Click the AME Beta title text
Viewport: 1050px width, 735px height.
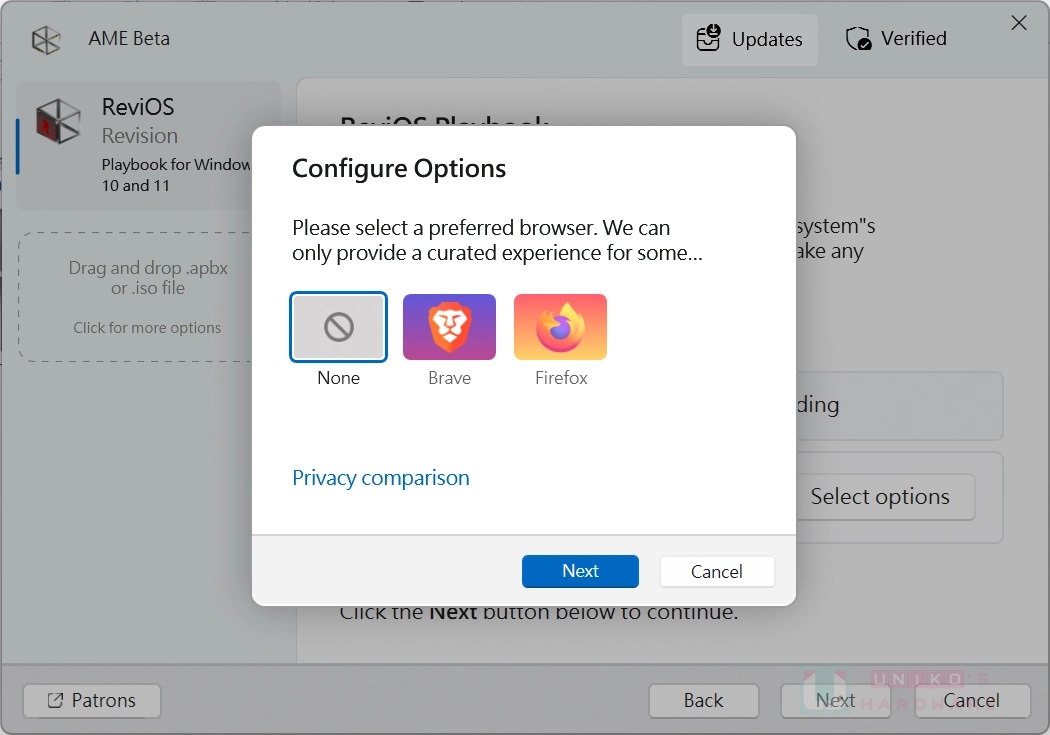129,39
